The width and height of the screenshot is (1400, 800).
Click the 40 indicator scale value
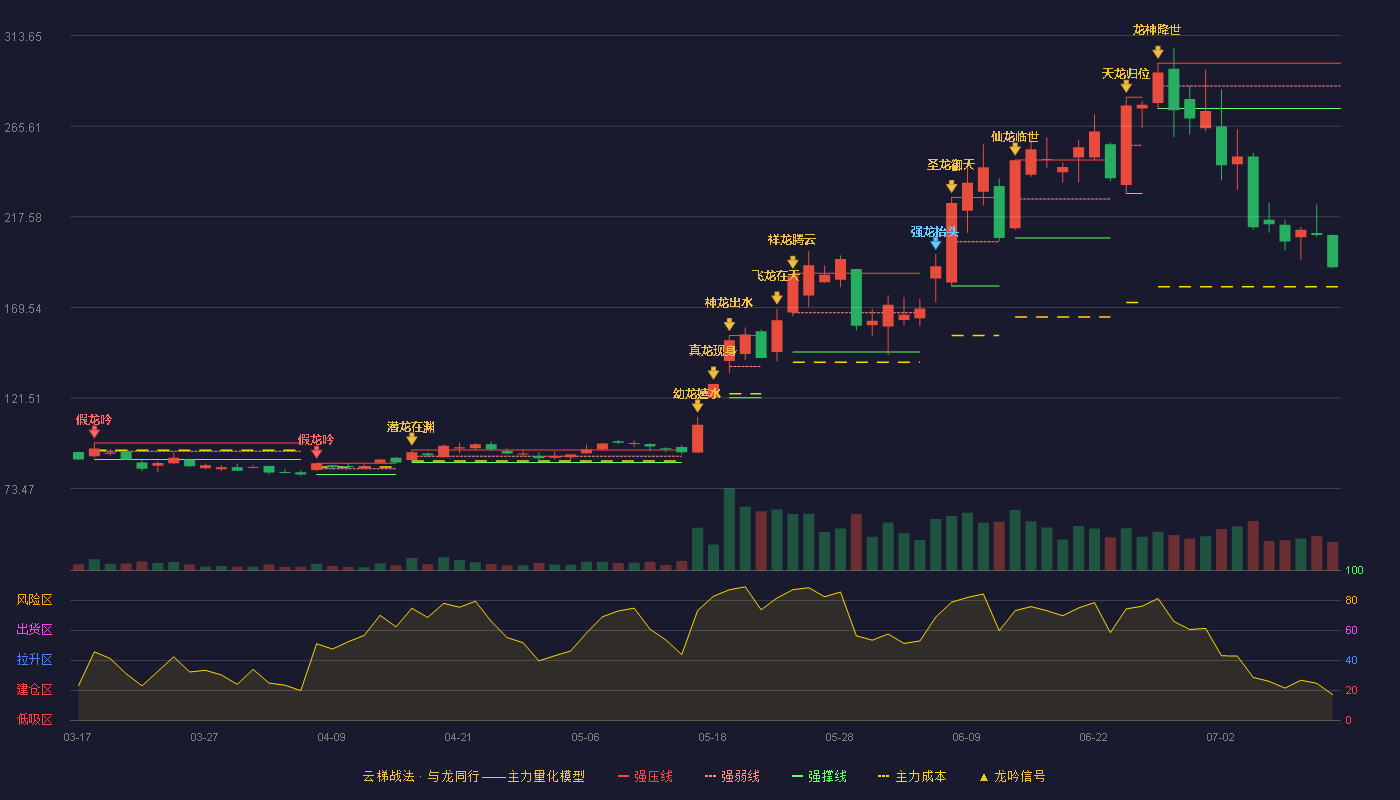pos(1351,661)
